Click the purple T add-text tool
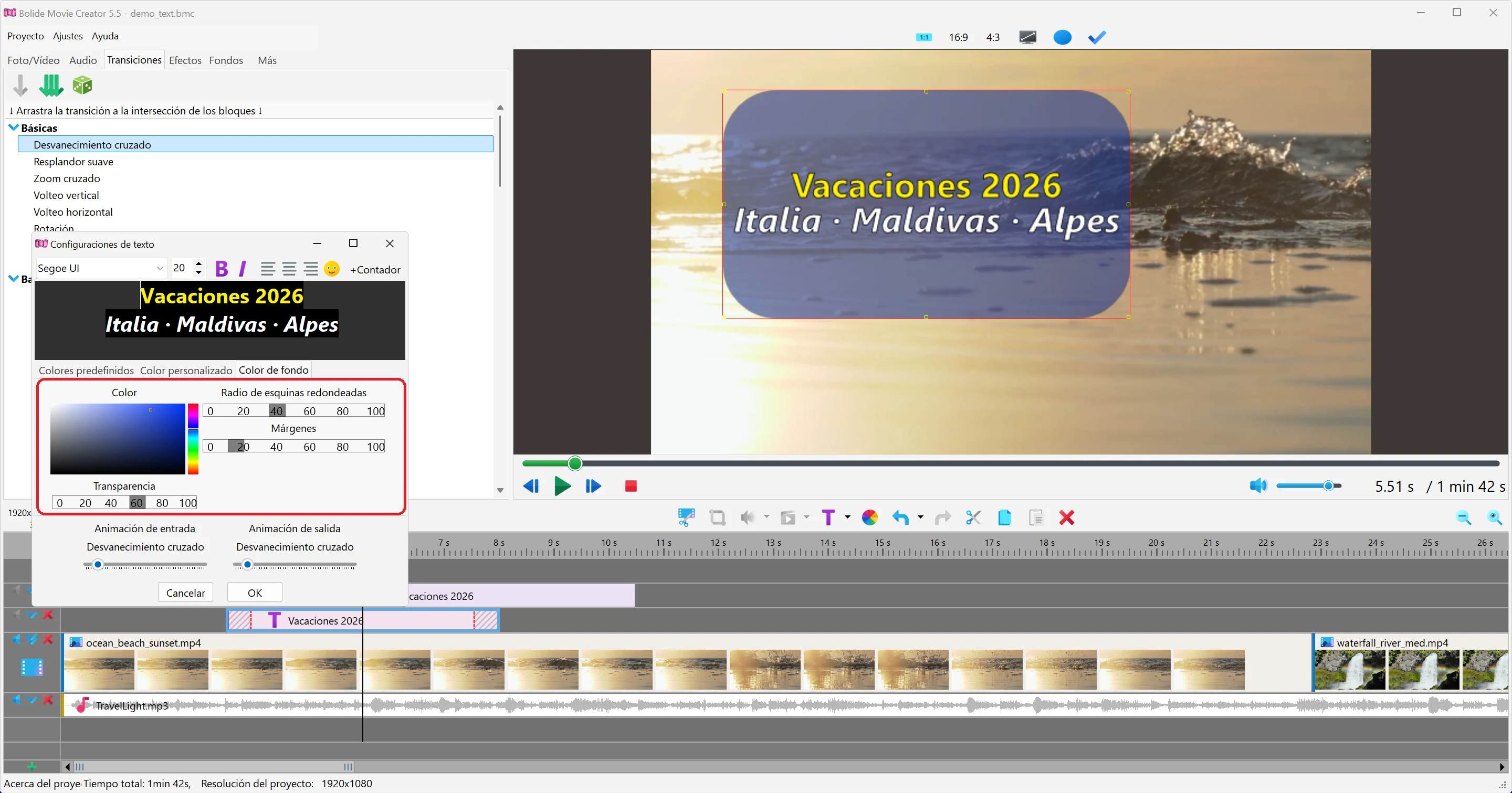The width and height of the screenshot is (1512, 793). tap(828, 517)
